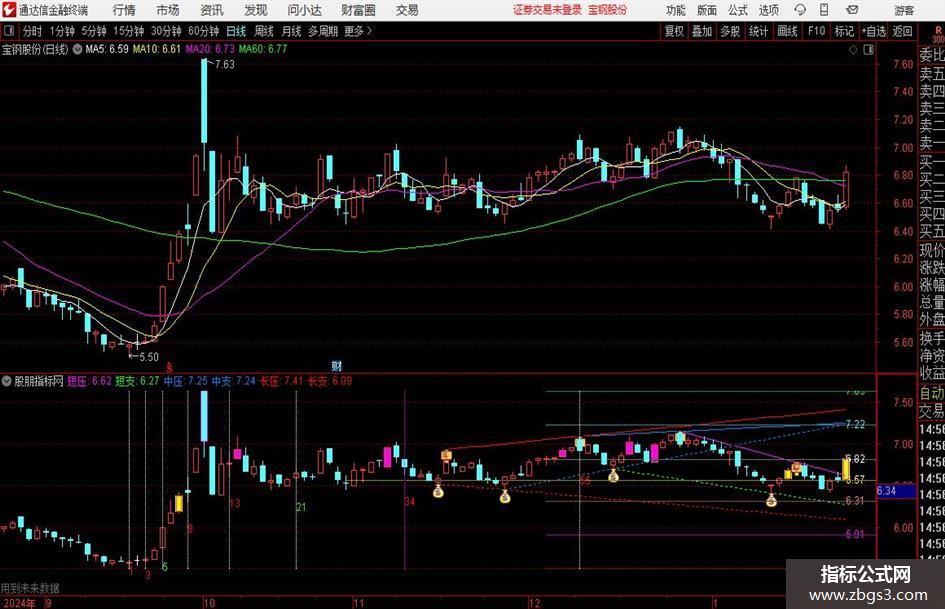Switch to 1分钟 period tab
Screen dimensions: 945x609
click(62, 31)
